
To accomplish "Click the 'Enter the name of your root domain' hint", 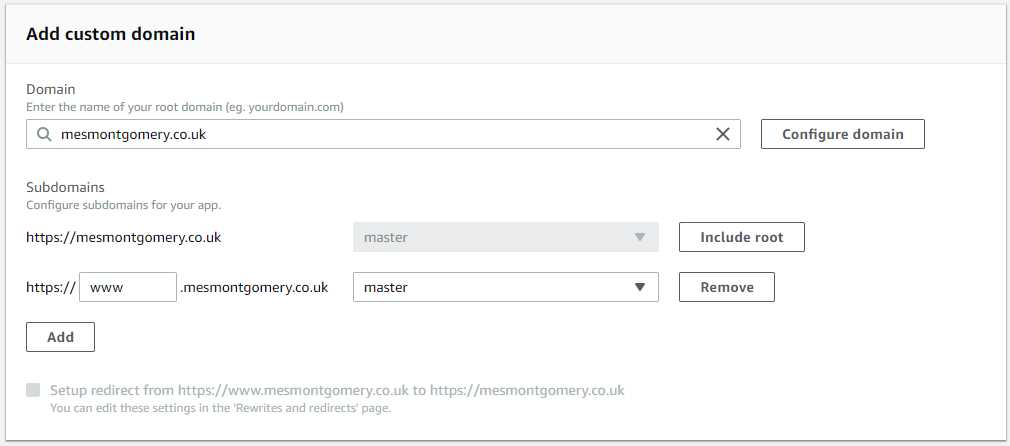I will [x=191, y=106].
